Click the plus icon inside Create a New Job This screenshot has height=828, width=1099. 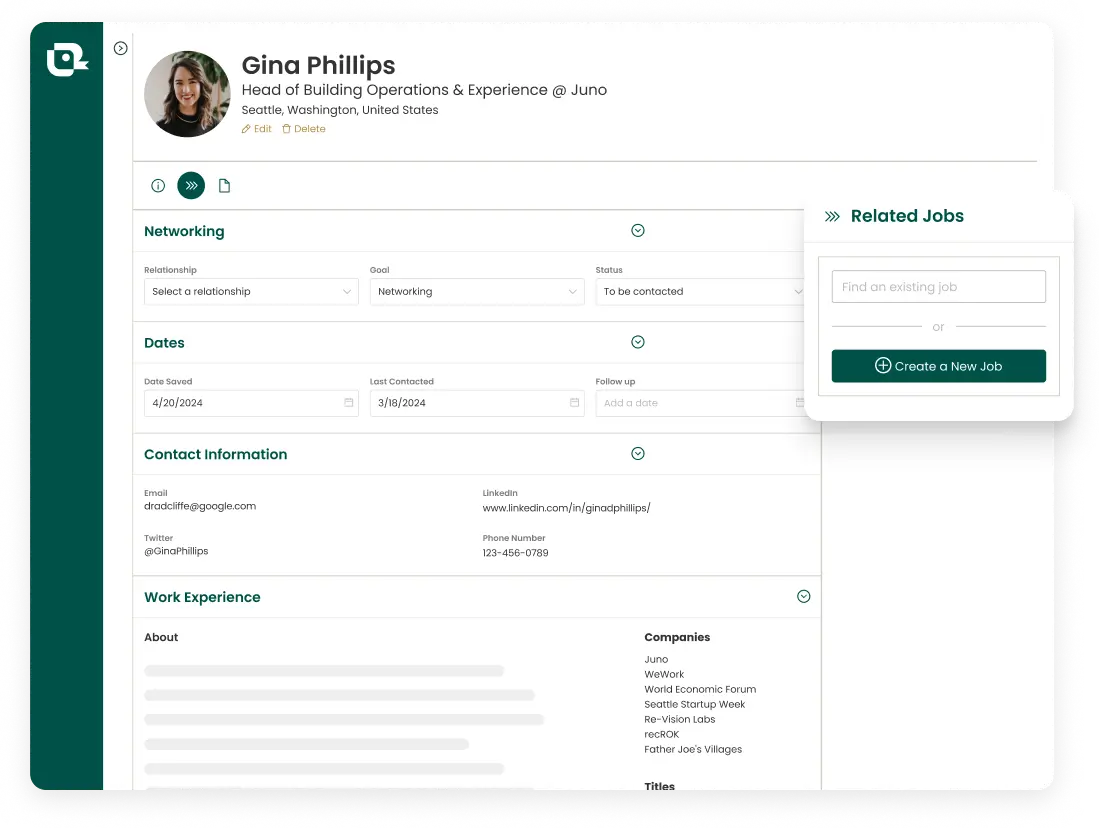(883, 366)
